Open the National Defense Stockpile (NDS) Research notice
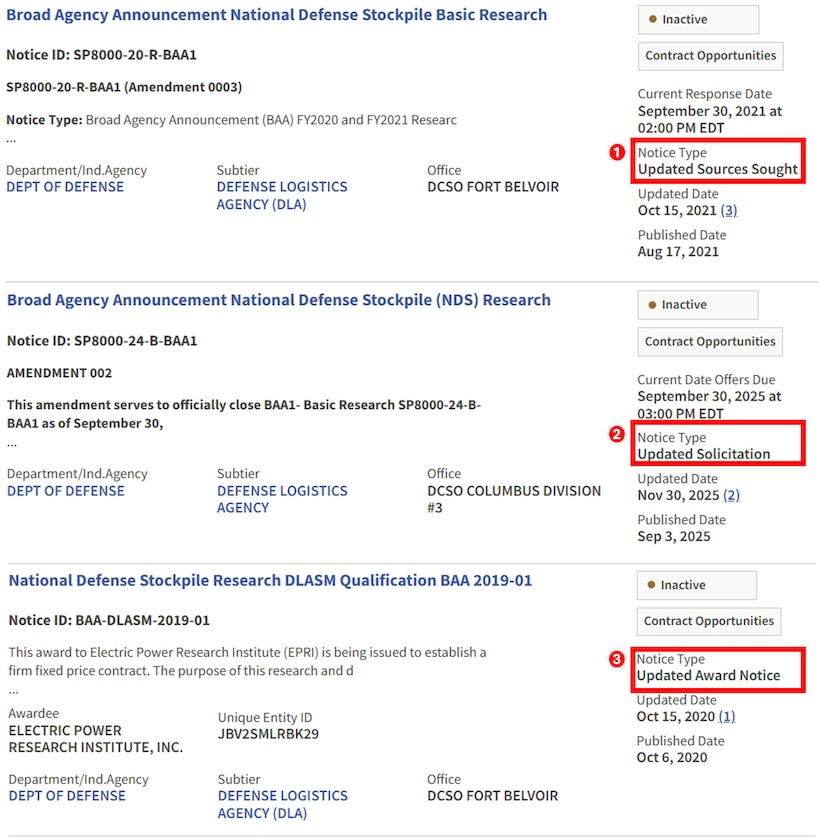This screenshot has height=839, width=824. pyautogui.click(x=279, y=300)
